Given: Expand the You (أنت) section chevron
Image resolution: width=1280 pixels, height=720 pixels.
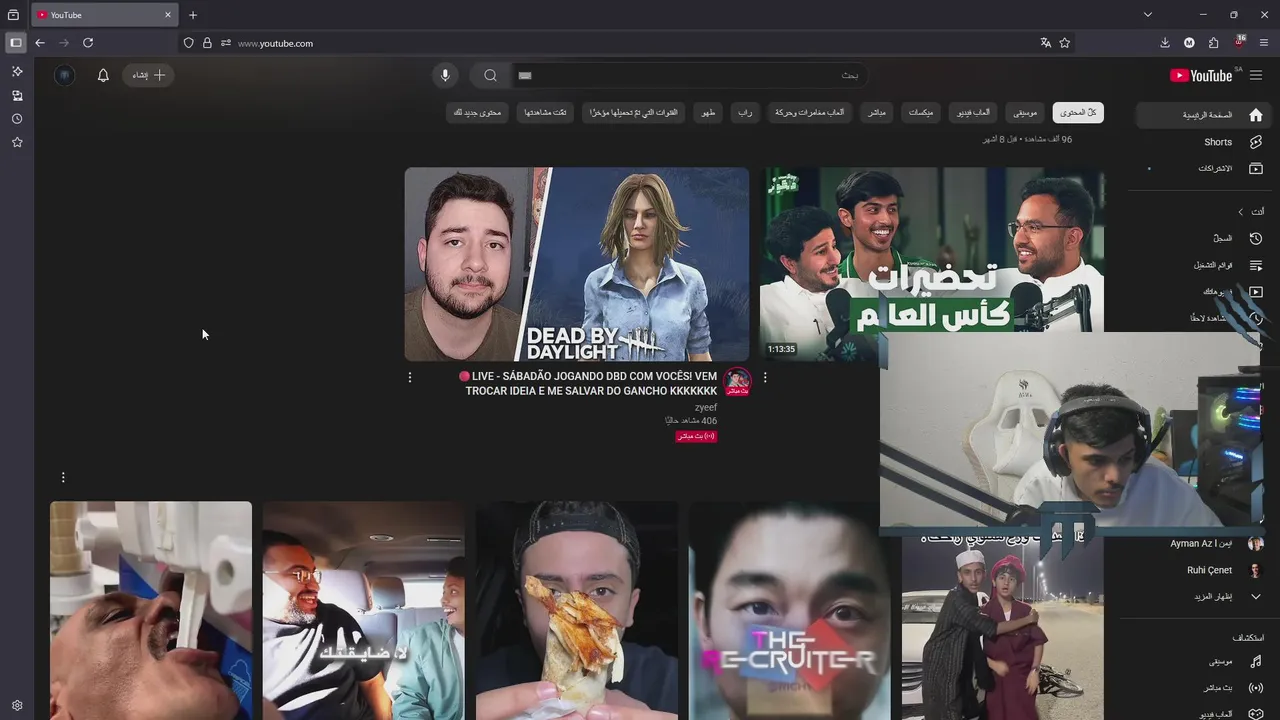Looking at the screenshot, I should coord(1240,212).
